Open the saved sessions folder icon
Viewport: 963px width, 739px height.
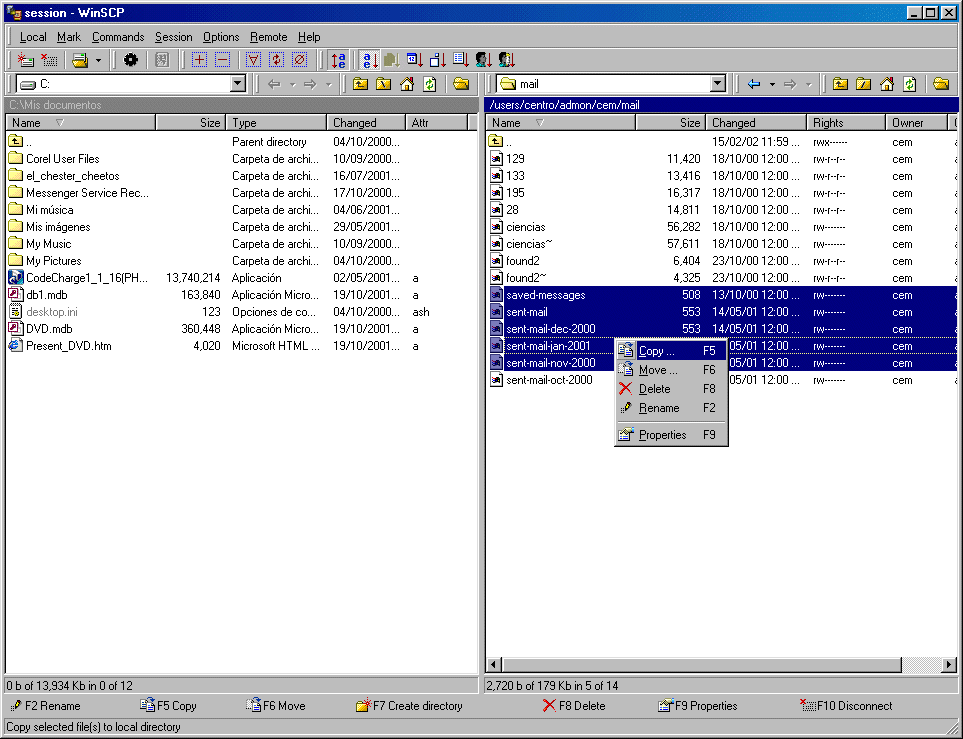coord(80,60)
